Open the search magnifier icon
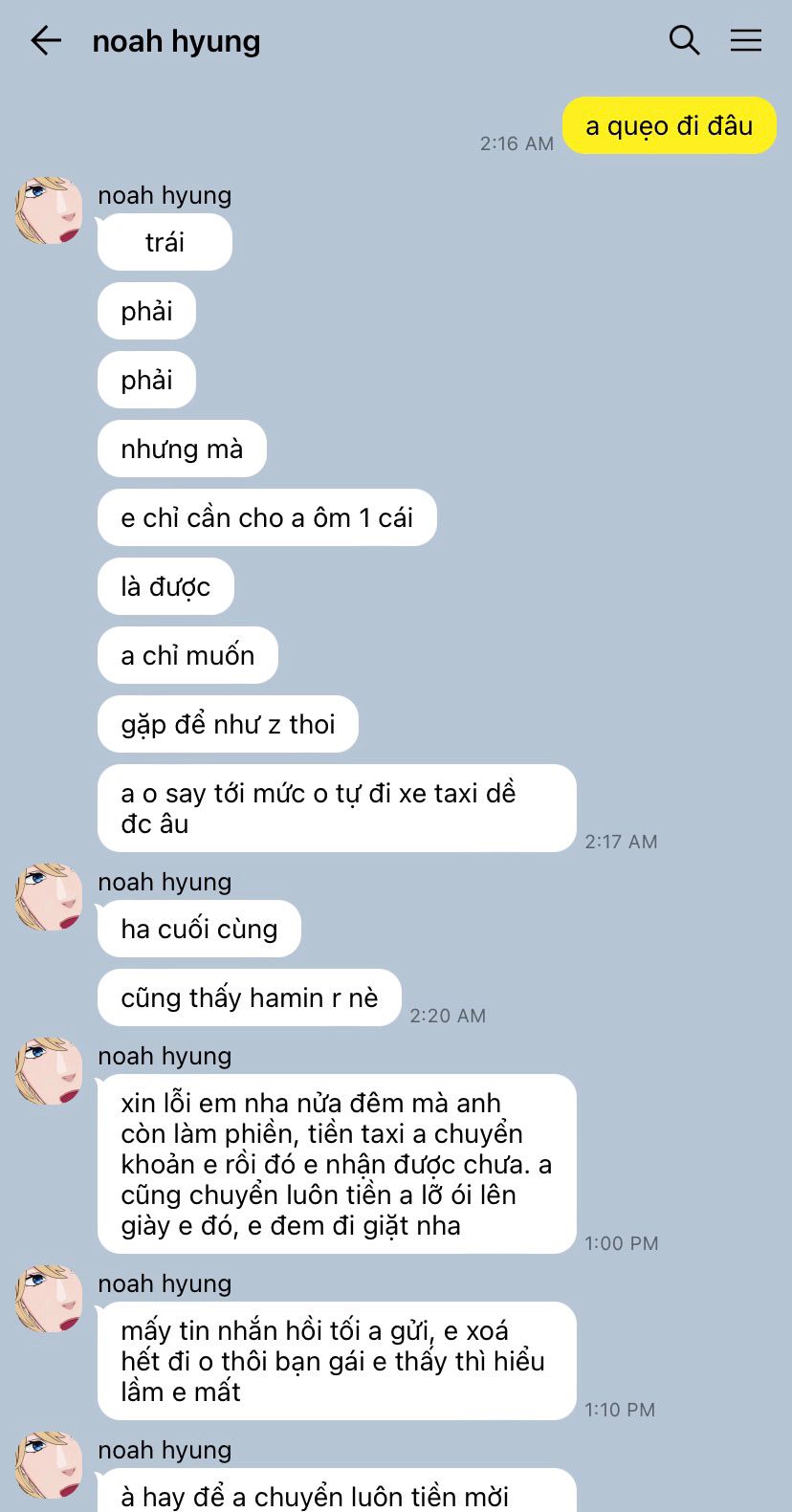Screen dimensions: 792x1512 click(684, 40)
